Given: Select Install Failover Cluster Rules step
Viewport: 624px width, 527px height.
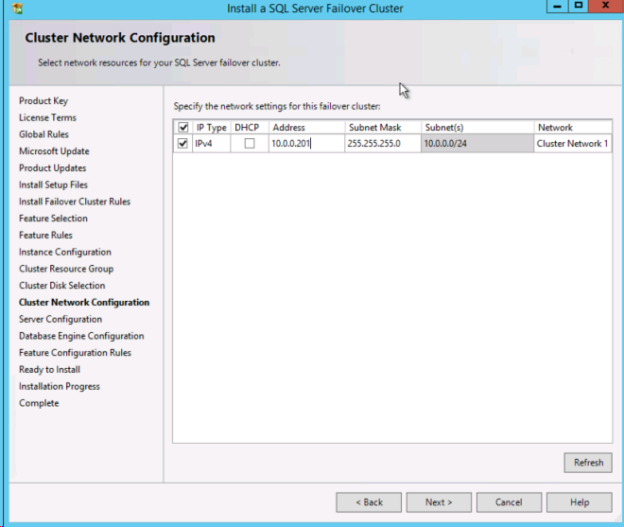Looking at the screenshot, I should point(74,201).
